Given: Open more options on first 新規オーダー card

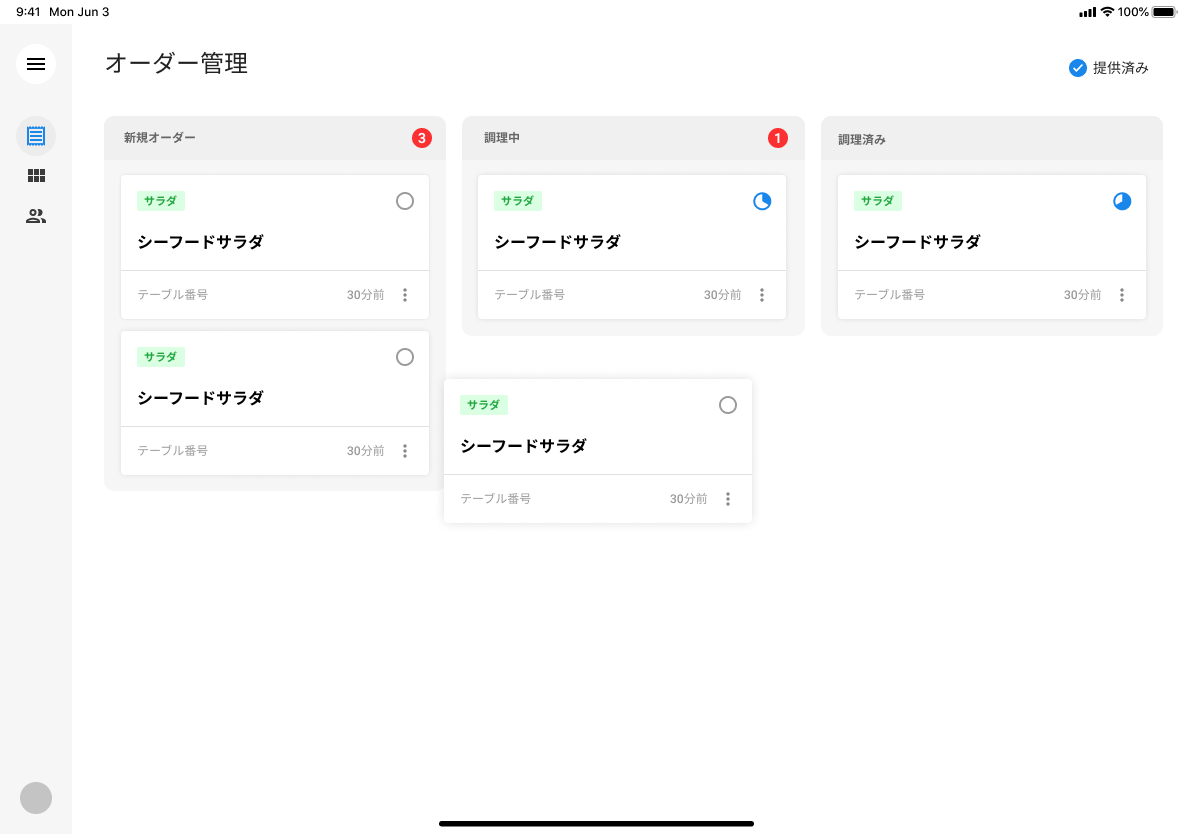Looking at the screenshot, I should (x=405, y=295).
